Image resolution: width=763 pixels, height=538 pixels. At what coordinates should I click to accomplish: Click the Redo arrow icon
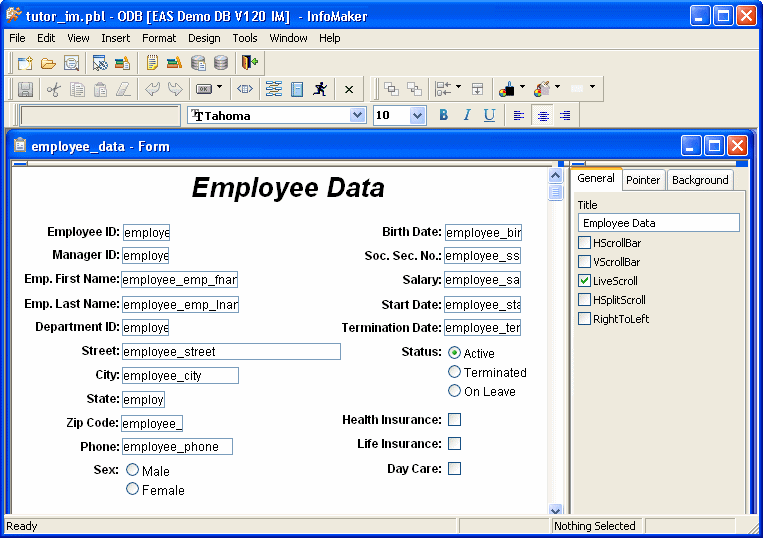point(175,90)
